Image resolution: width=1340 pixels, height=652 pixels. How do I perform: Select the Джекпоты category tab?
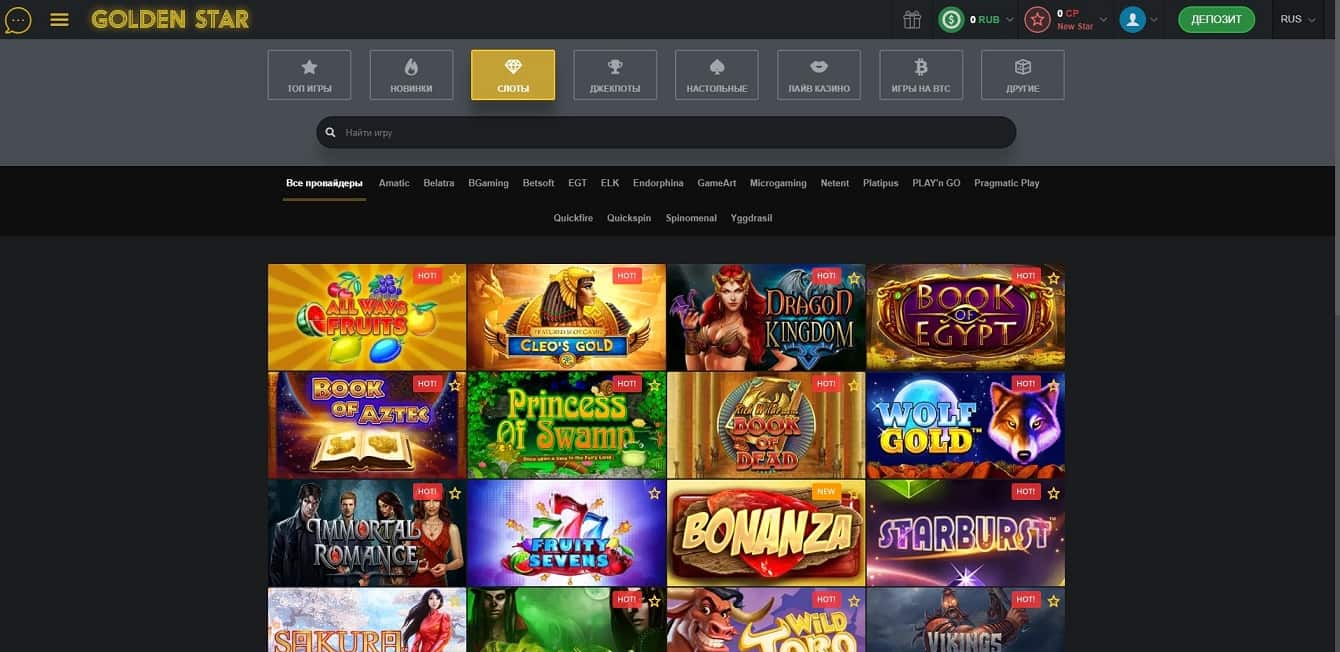(x=615, y=75)
